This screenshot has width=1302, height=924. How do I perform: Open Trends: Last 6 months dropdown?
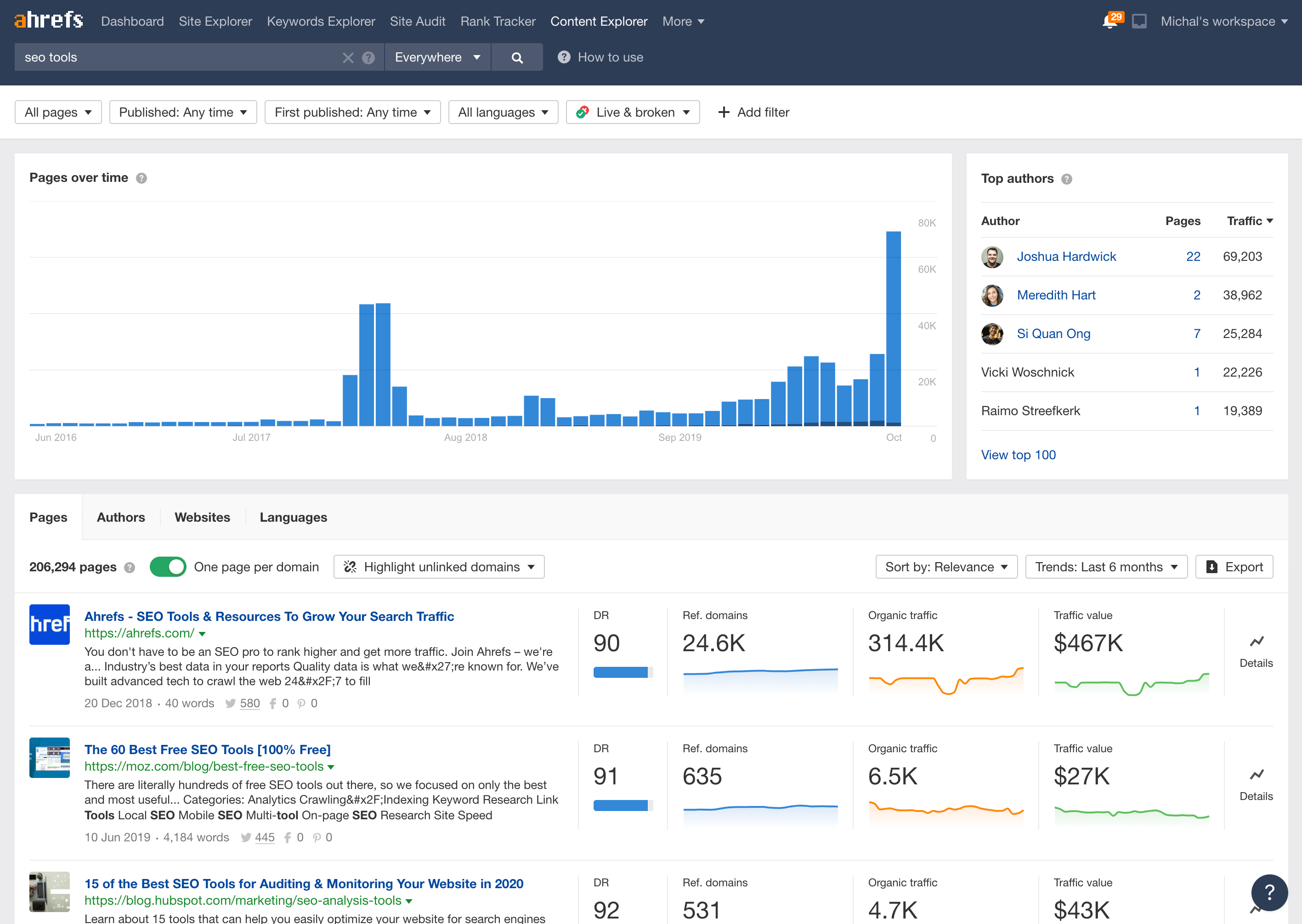coord(1106,567)
